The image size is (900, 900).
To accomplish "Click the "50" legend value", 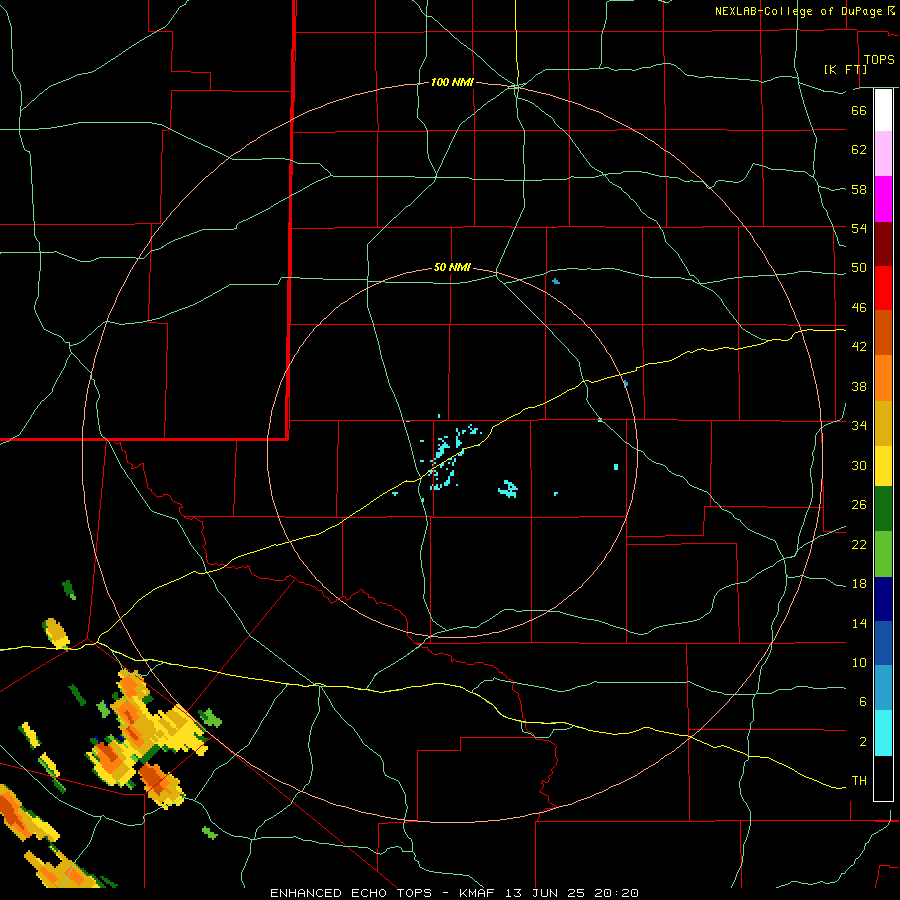I will 859,267.
